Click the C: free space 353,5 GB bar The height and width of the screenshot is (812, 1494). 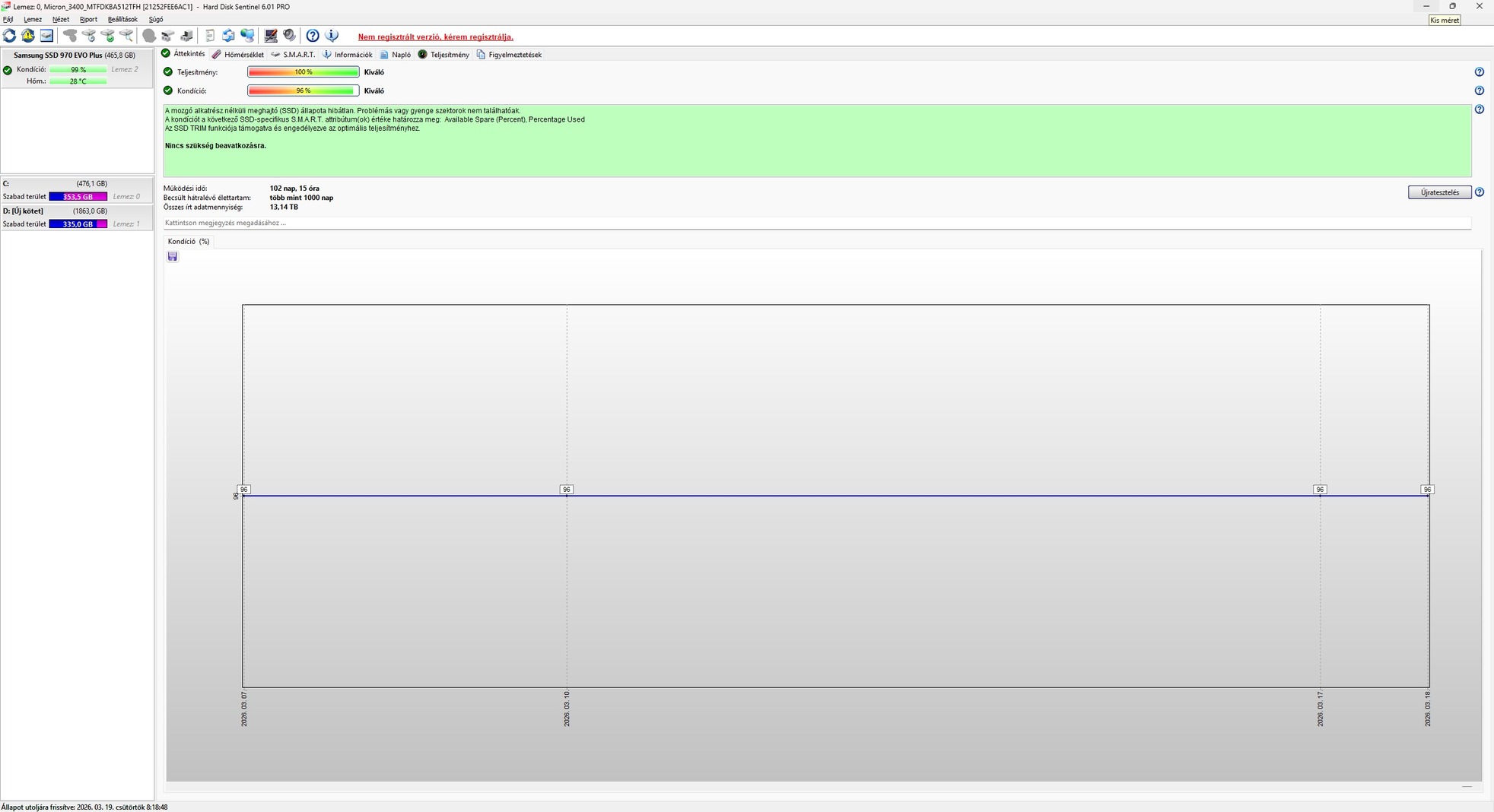pyautogui.click(x=78, y=197)
